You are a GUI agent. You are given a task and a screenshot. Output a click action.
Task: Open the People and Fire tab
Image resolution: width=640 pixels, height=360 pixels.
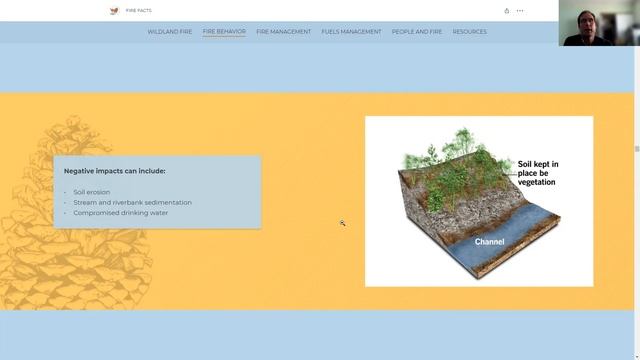417,32
